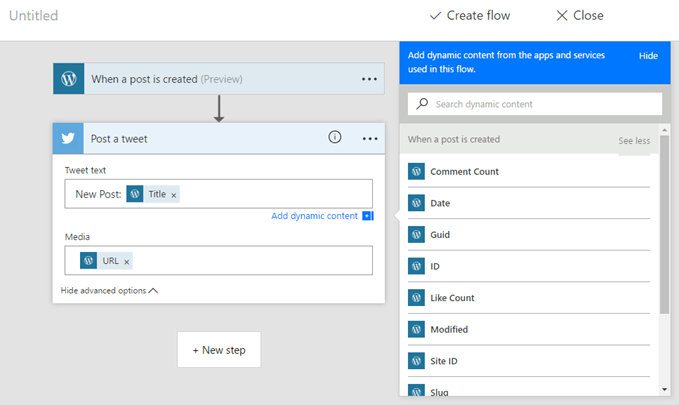
Task: Choose Date from dynamic content list
Action: coord(440,203)
